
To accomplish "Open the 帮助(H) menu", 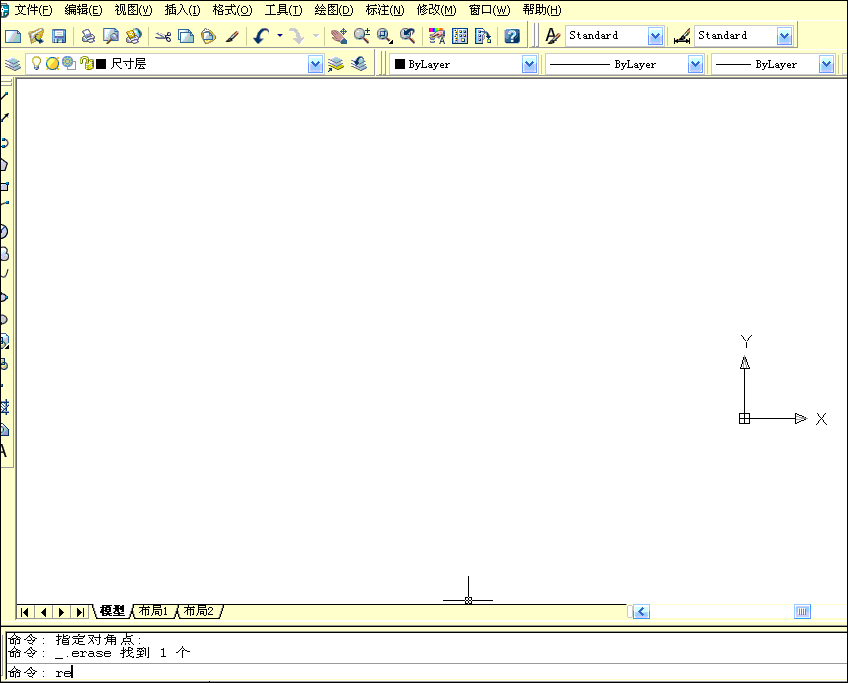I will (541, 10).
